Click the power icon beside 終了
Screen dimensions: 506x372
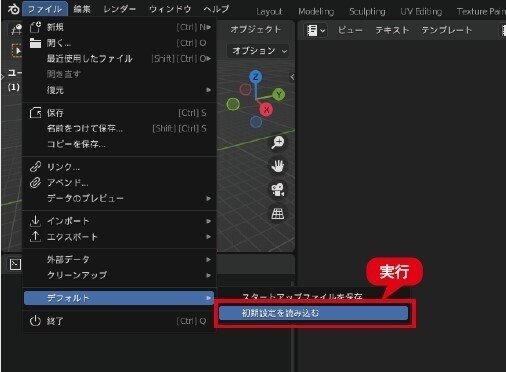point(35,321)
